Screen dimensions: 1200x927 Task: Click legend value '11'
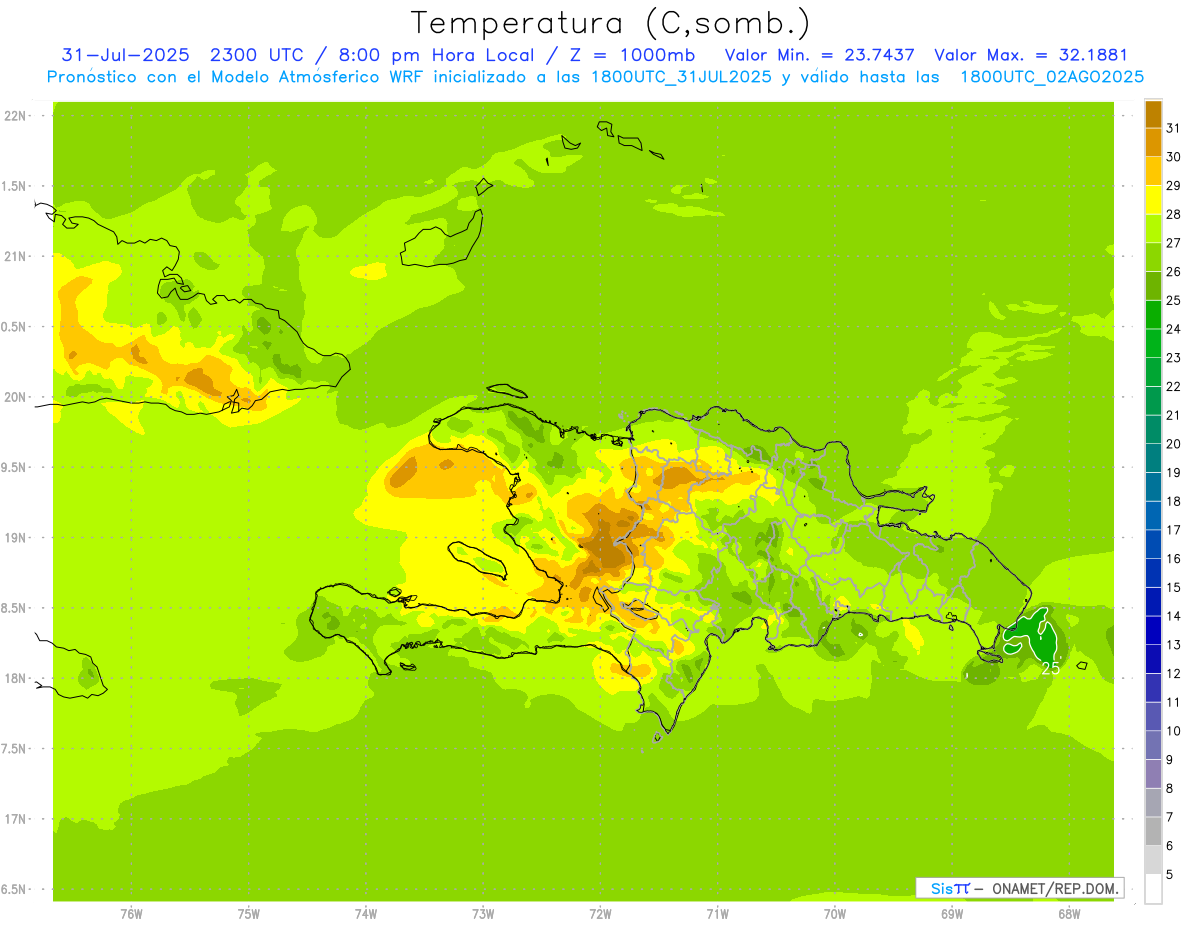click(1174, 702)
